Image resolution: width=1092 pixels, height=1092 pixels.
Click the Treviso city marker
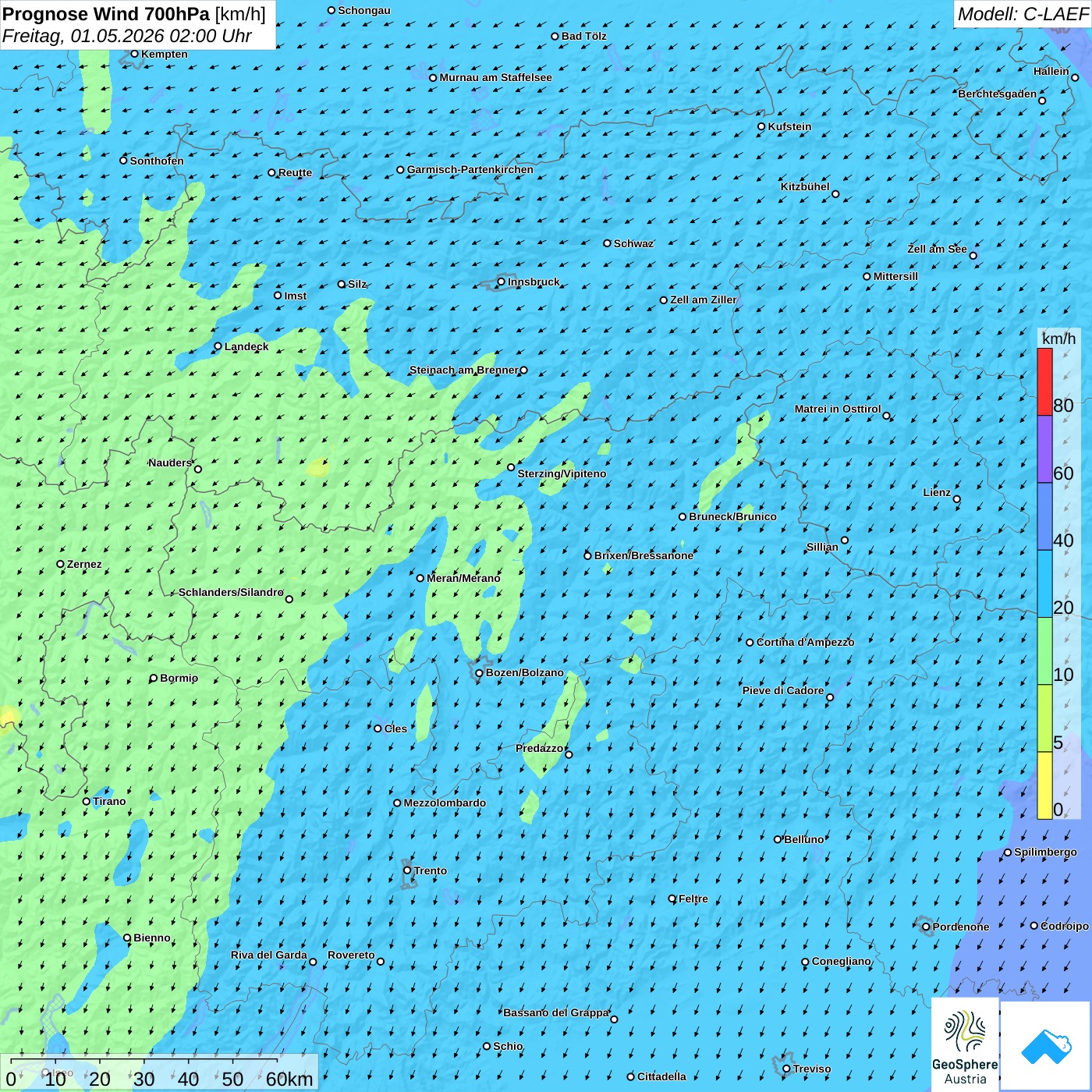click(787, 1069)
